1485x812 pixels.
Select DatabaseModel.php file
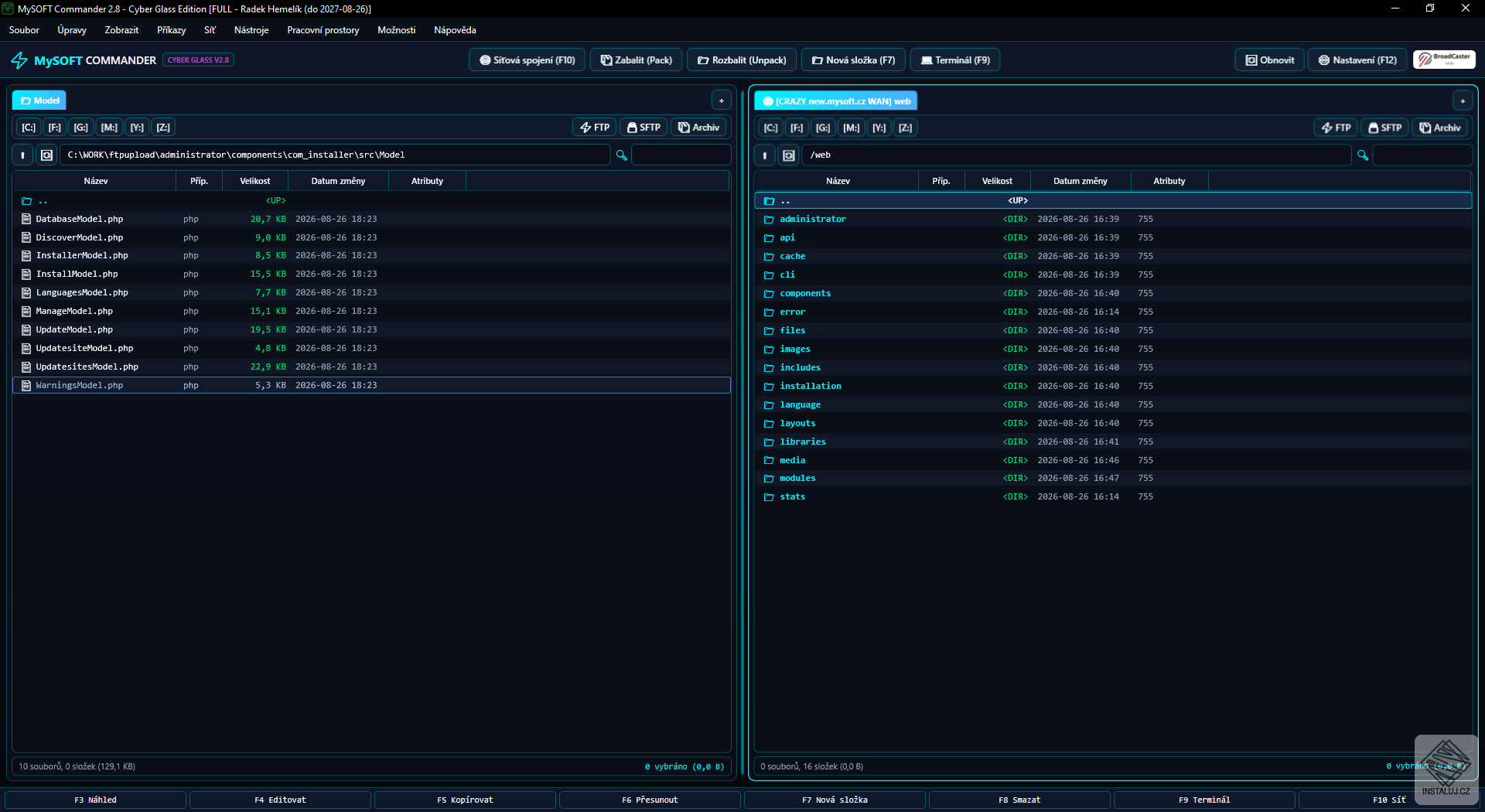click(371, 220)
